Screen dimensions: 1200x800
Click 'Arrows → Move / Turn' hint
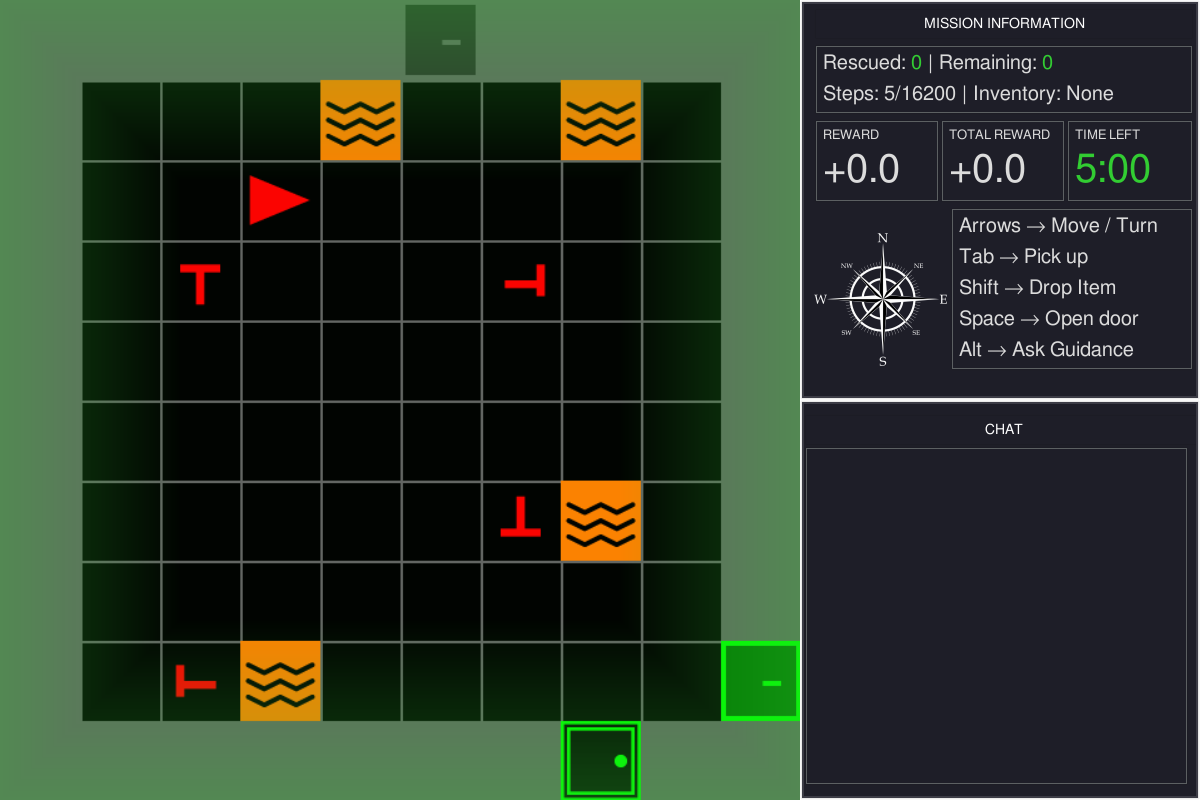point(1058,225)
